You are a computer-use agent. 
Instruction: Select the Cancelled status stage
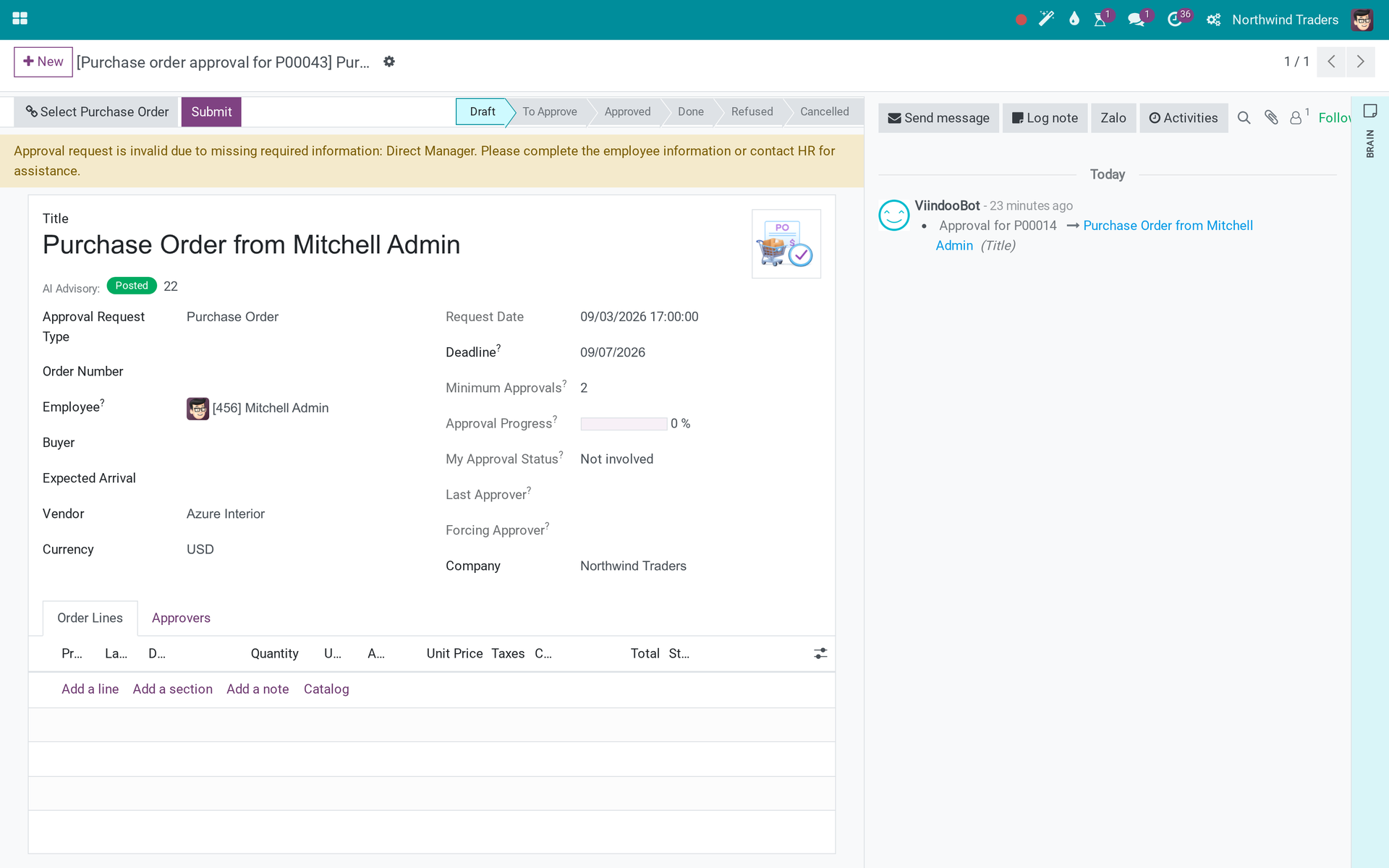tap(824, 111)
